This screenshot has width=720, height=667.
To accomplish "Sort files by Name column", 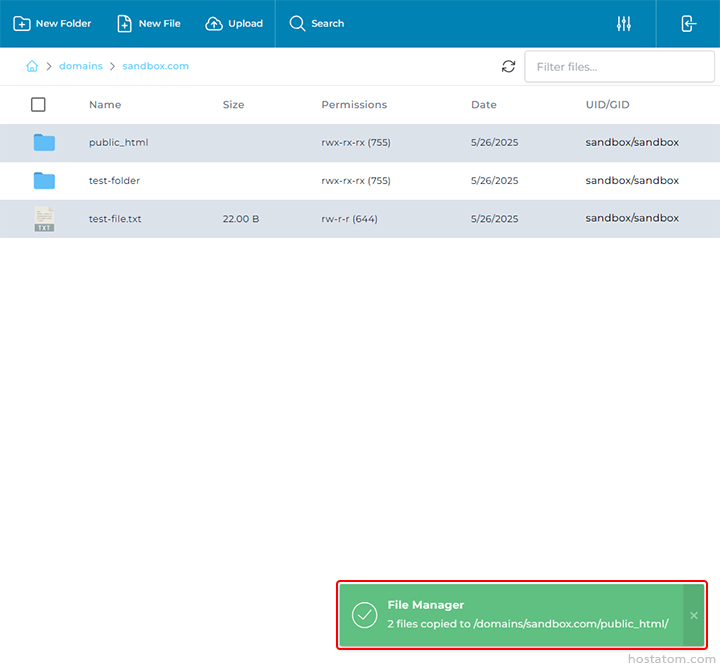I will click(105, 105).
